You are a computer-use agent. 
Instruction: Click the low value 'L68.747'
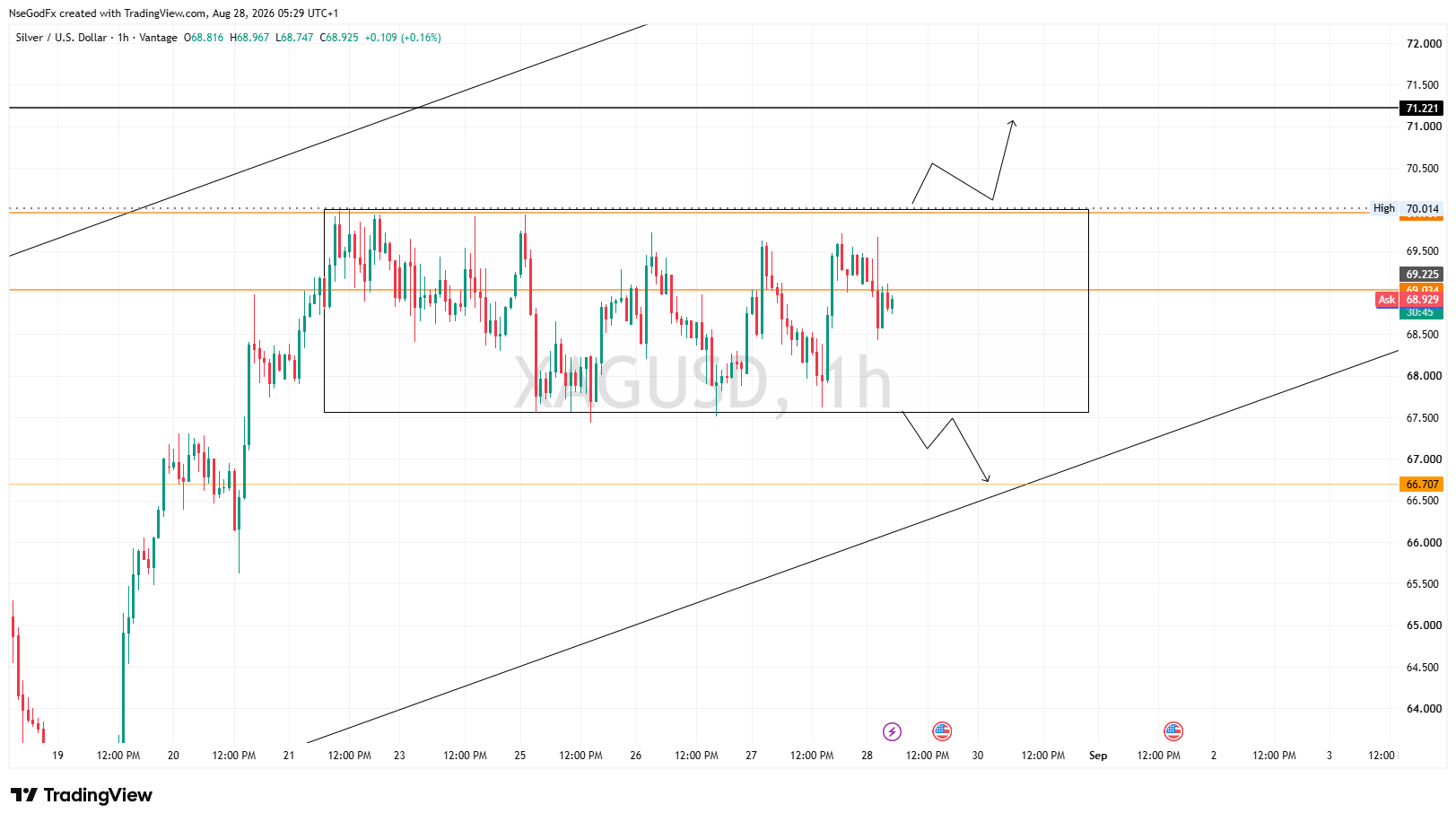coord(294,38)
